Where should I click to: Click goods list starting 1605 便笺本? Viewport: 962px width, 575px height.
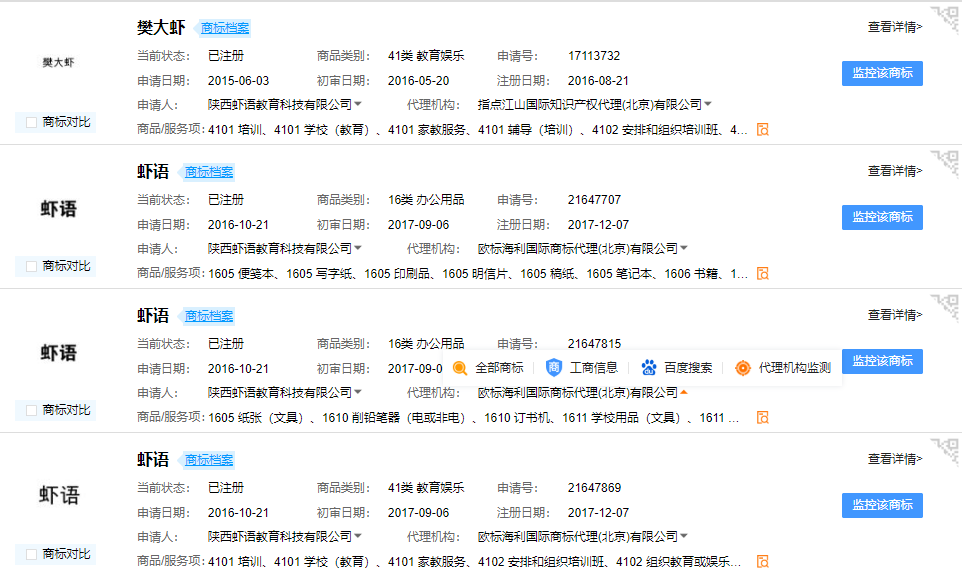coord(478,274)
